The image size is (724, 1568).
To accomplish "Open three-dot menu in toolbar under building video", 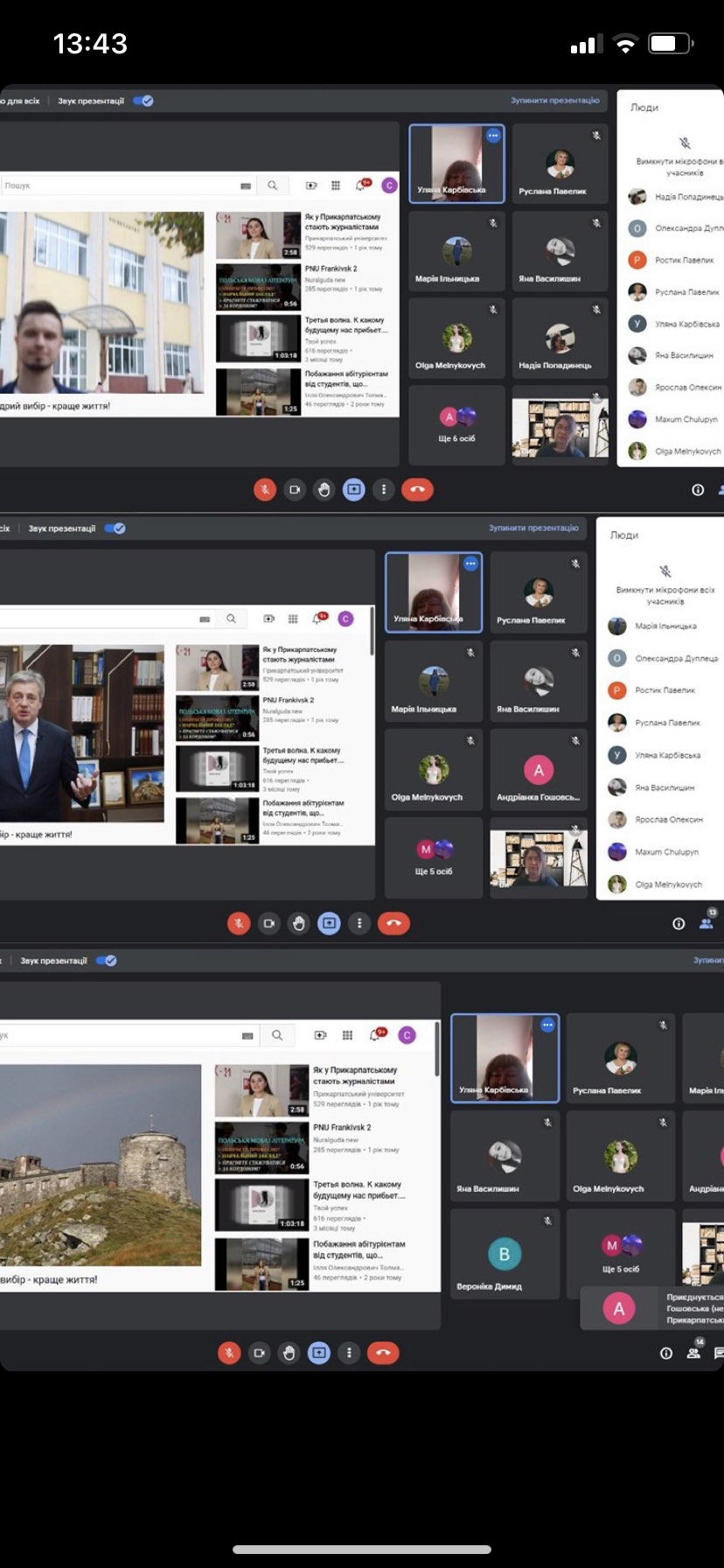I will [x=384, y=490].
